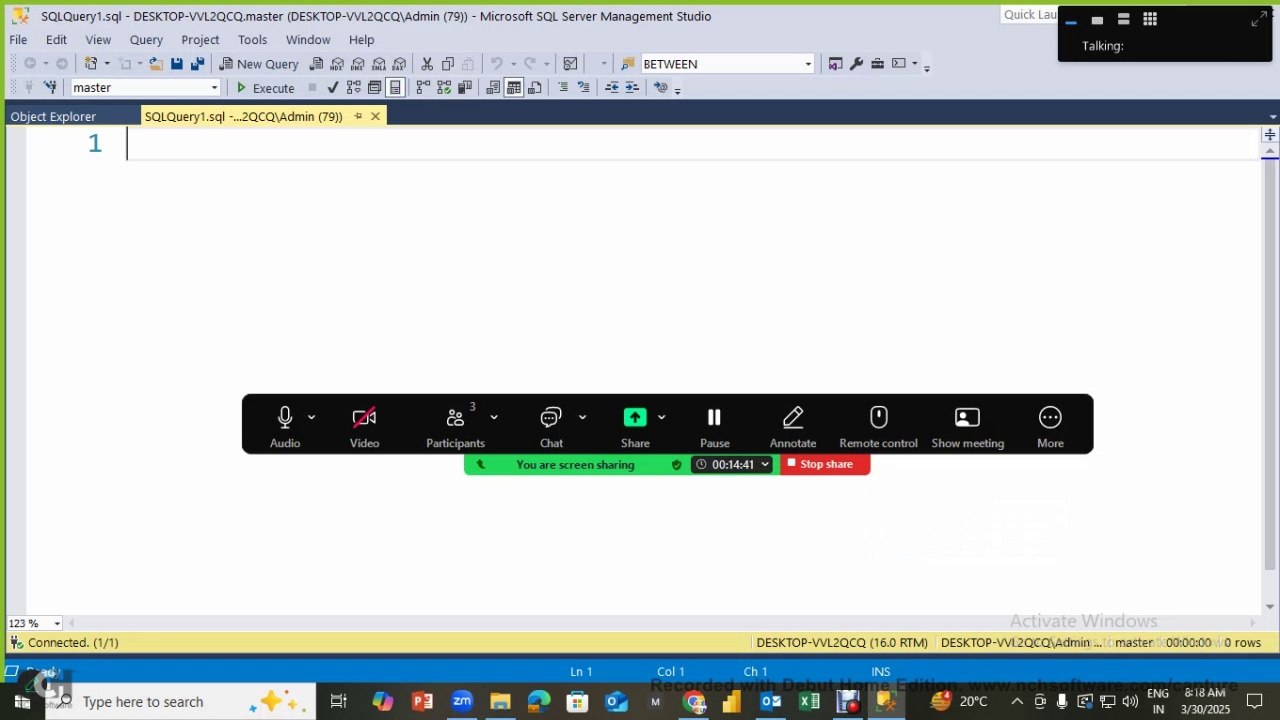The width and height of the screenshot is (1280, 720).
Task: Open the Properties wrench icon
Action: tap(856, 63)
